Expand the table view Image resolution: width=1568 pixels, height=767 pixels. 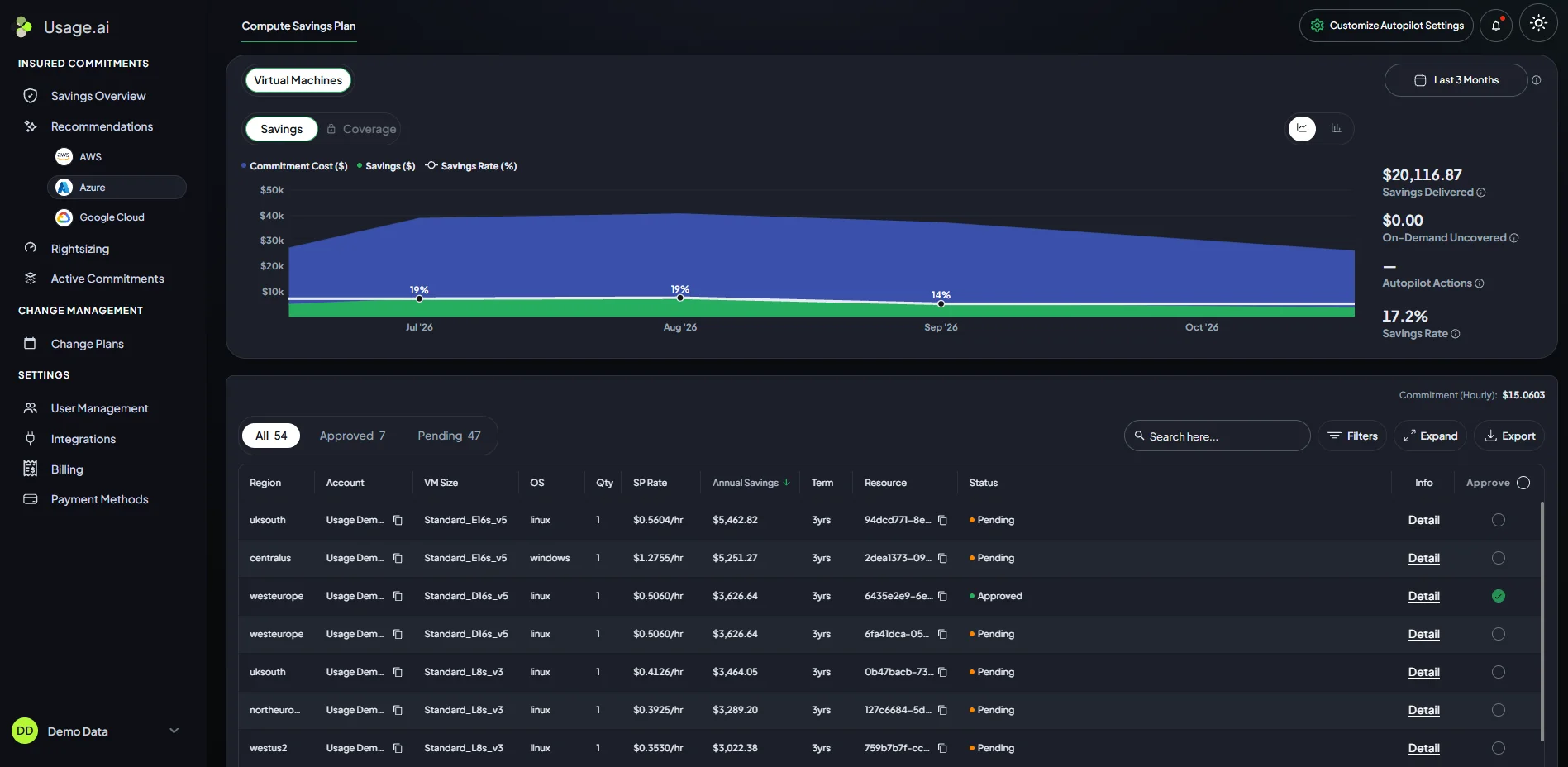[x=1430, y=436]
